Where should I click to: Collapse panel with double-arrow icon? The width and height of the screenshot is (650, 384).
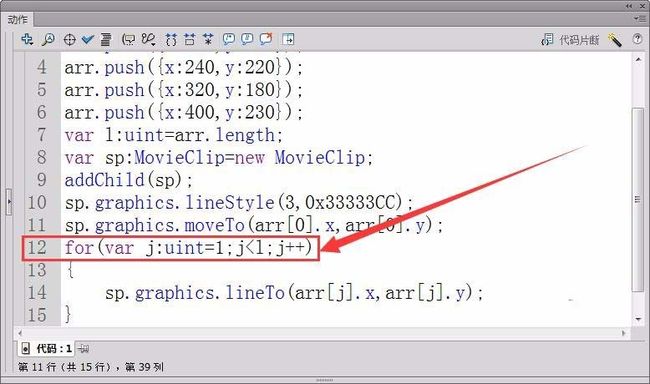tap(629, 6)
